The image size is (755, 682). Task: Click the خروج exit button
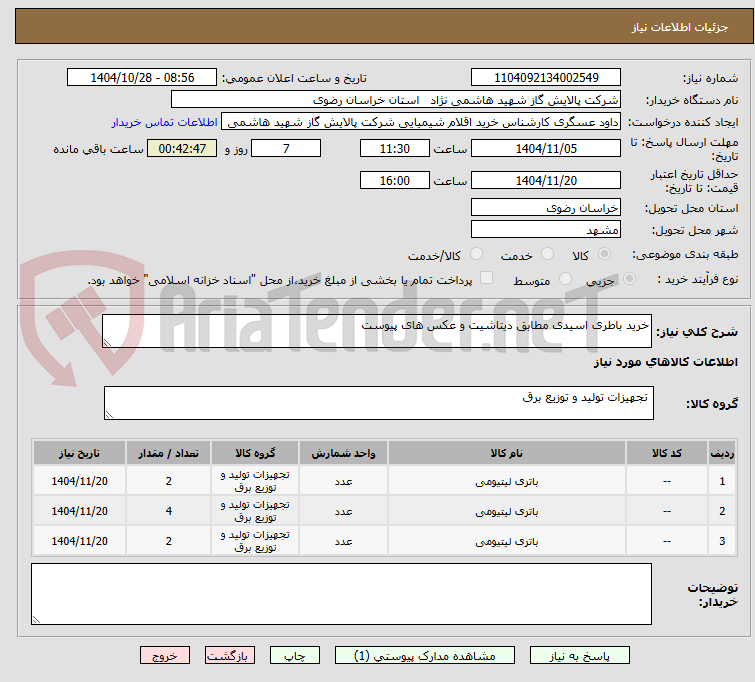(x=165, y=656)
